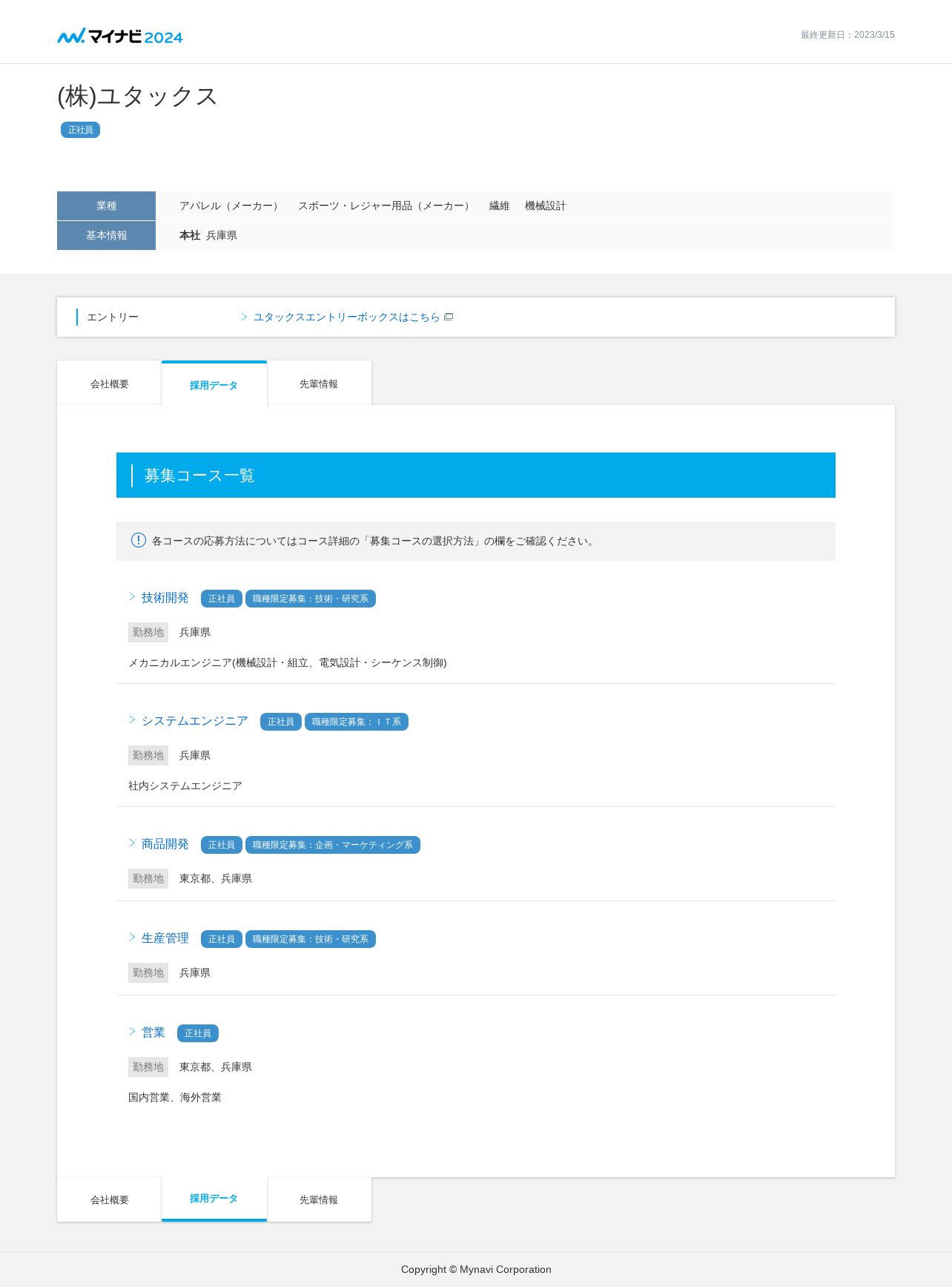Click the 最終更新日：2023/3/15 text
952x1287 pixels.
(x=847, y=35)
